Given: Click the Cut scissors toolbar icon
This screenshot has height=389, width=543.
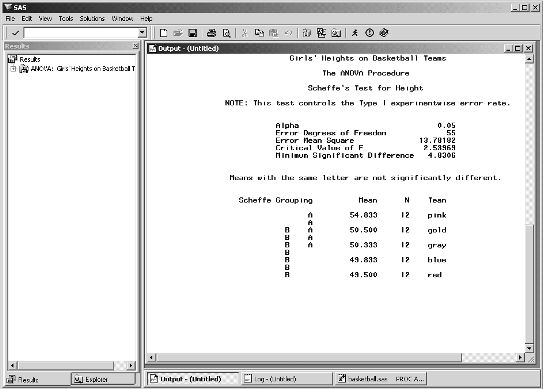Looking at the screenshot, I should click(x=244, y=33).
